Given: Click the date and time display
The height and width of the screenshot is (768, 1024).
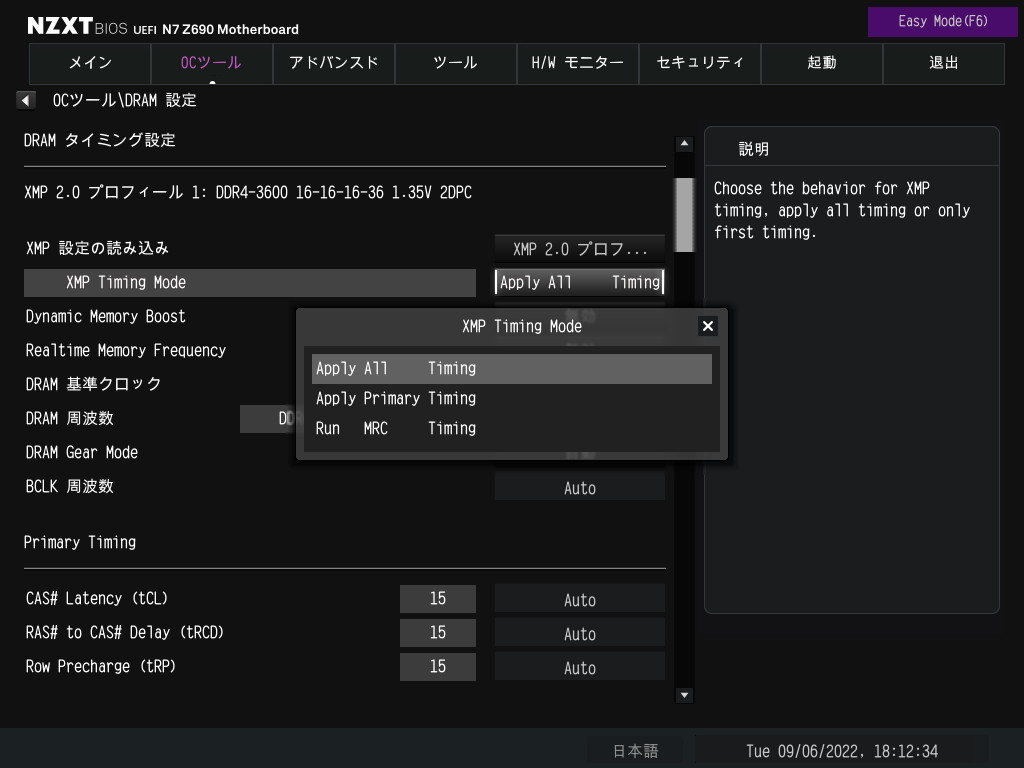Looking at the screenshot, I should point(842,751).
